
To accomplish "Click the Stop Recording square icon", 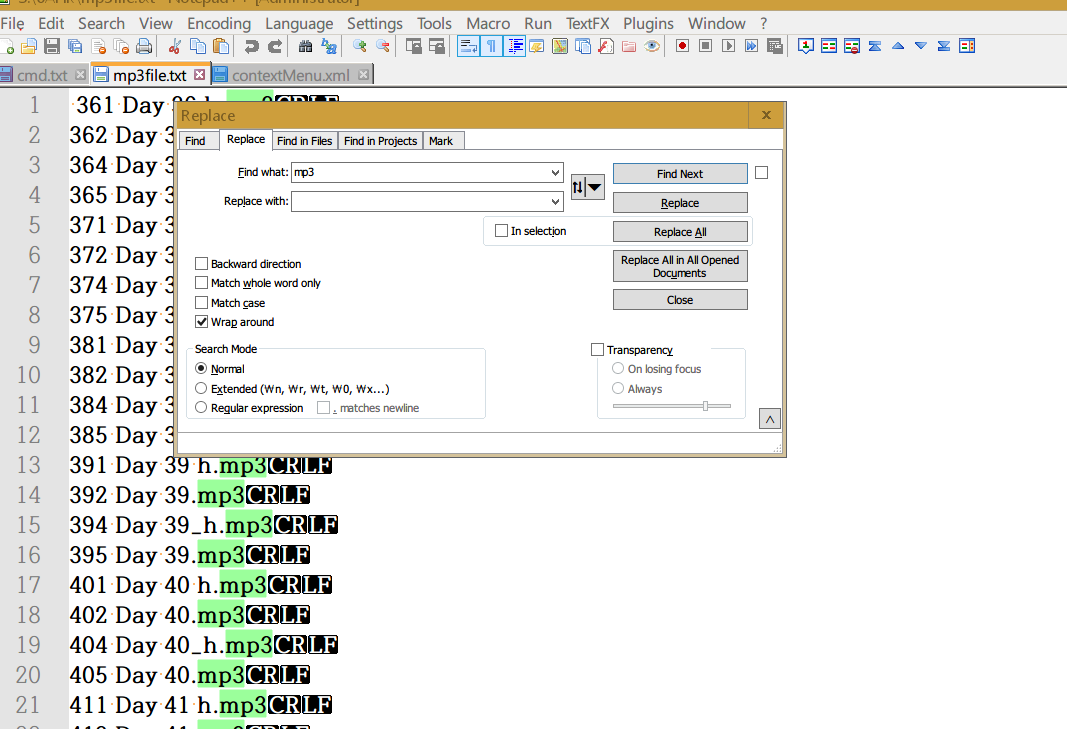I will [706, 46].
